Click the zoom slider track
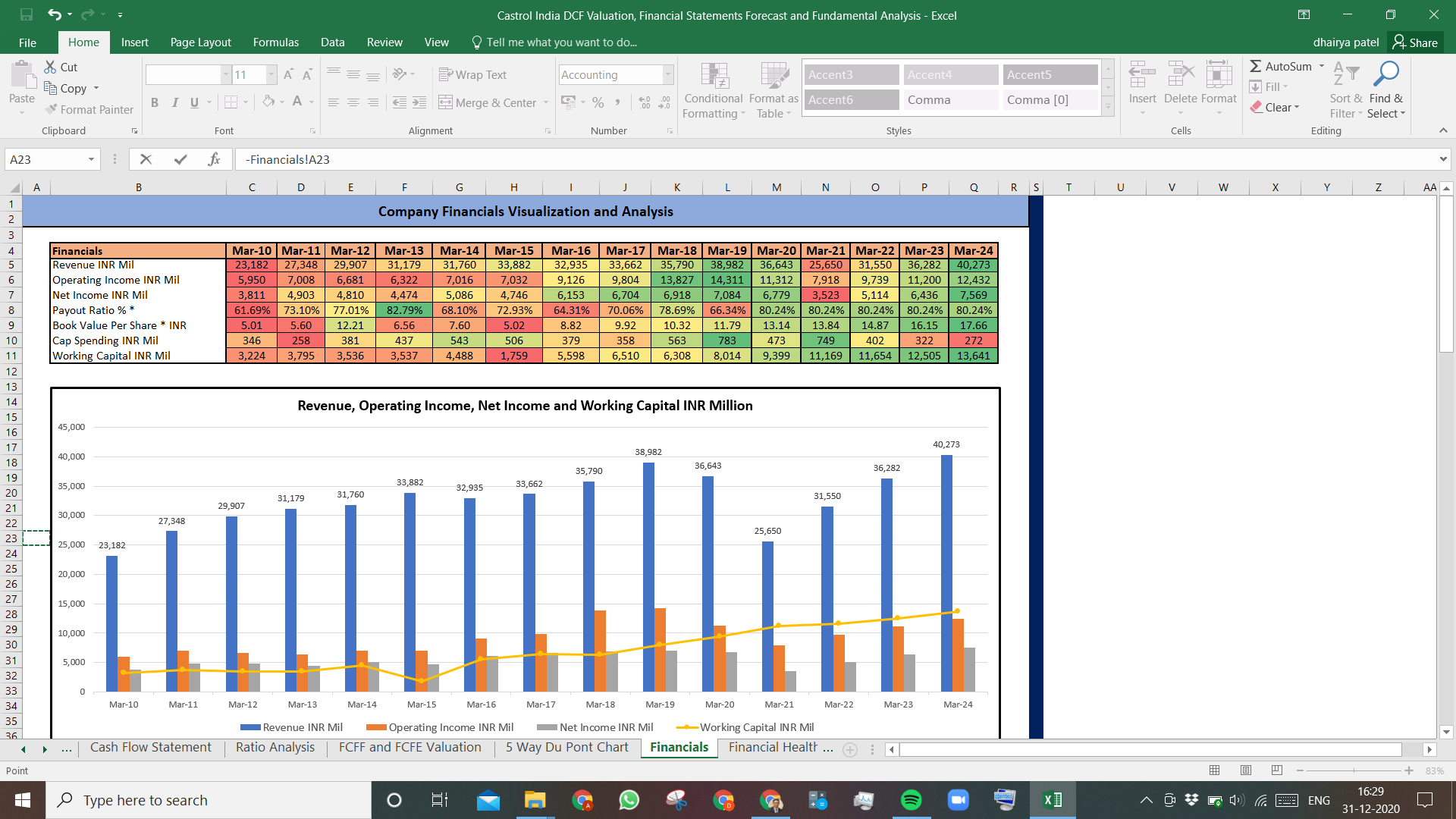Screen dimensions: 1456x819 1354,770
